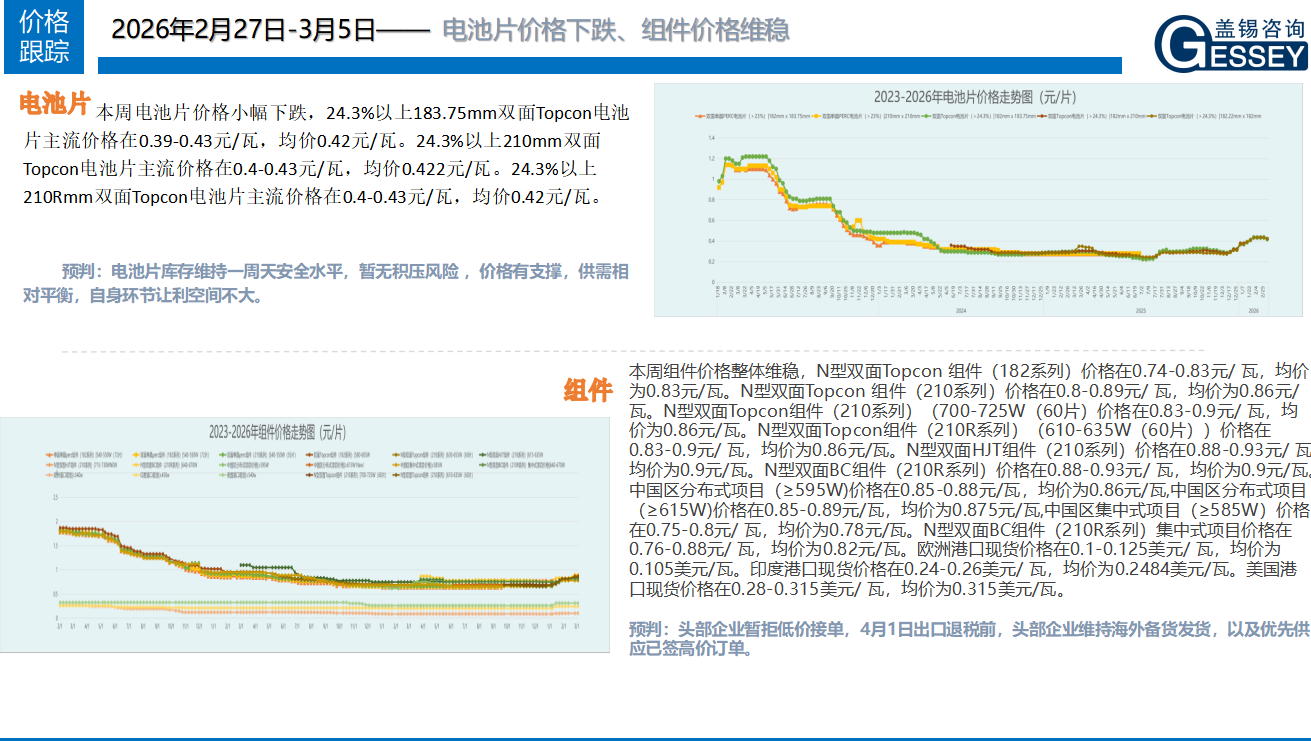Click the 预判 forecast paragraph about 电池片库存
Viewport: 1311px width, 741px height.
(326, 283)
